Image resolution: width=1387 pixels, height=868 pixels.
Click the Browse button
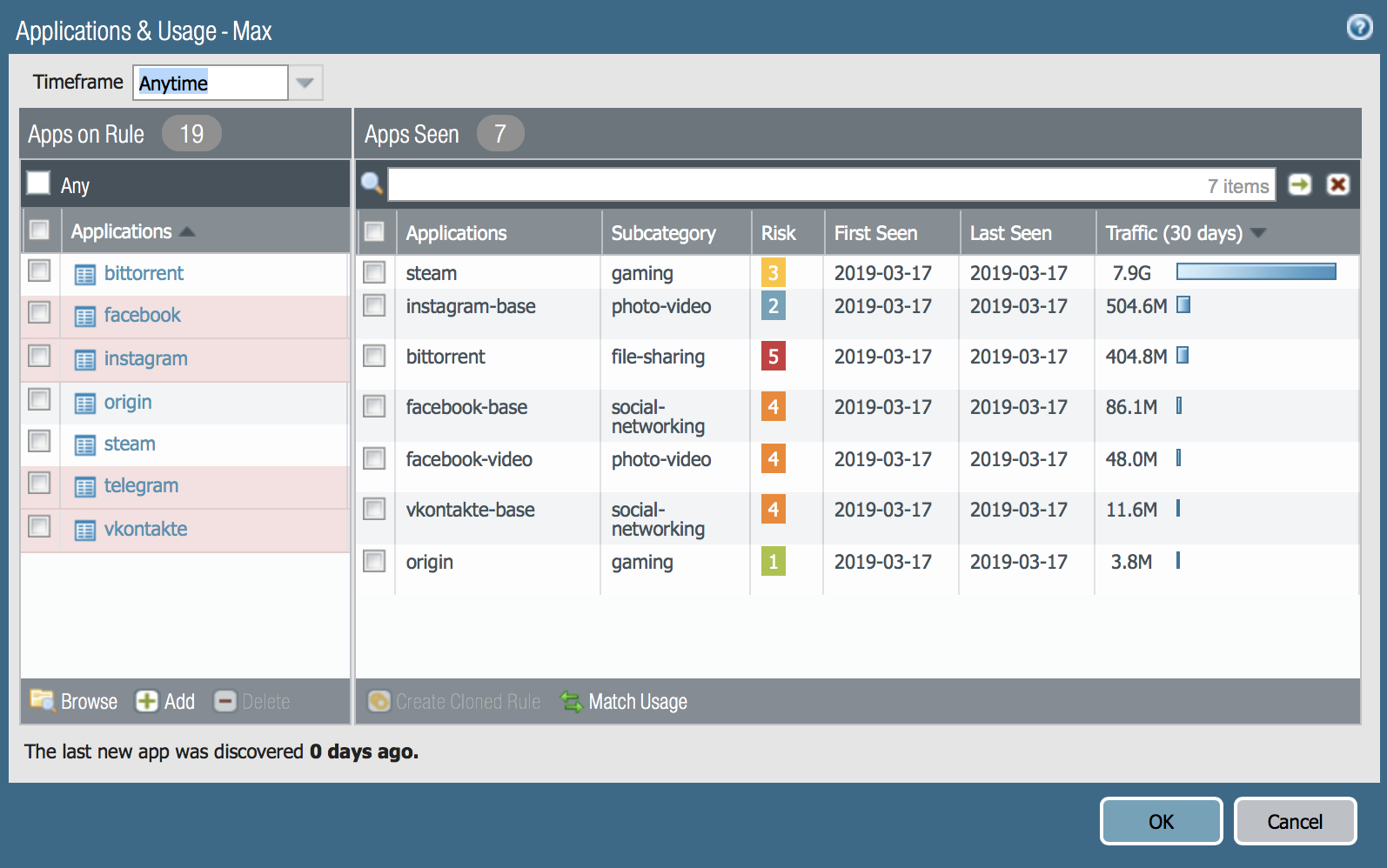pyautogui.click(x=74, y=701)
